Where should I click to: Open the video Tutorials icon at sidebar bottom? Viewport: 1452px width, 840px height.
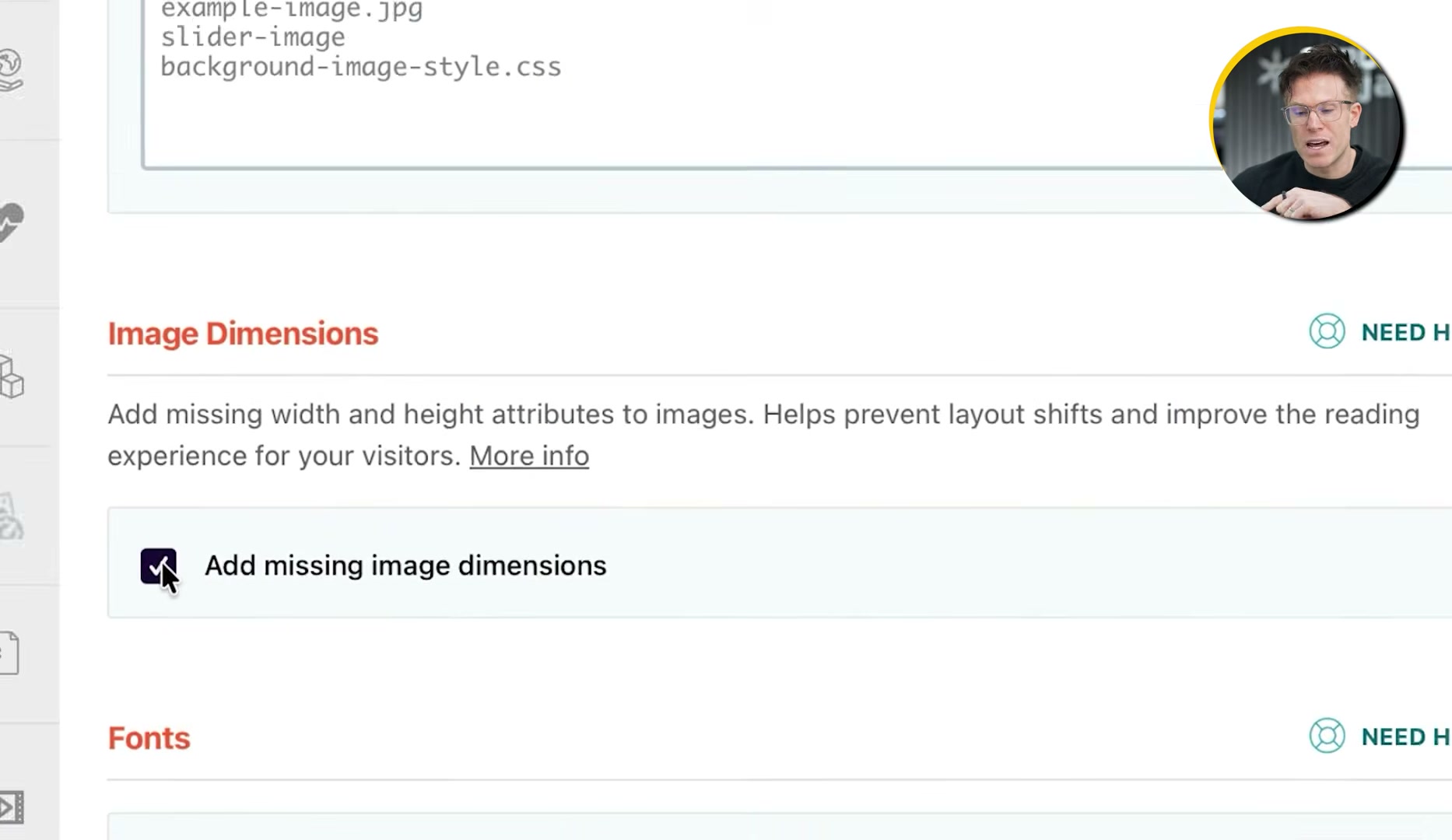(x=11, y=806)
